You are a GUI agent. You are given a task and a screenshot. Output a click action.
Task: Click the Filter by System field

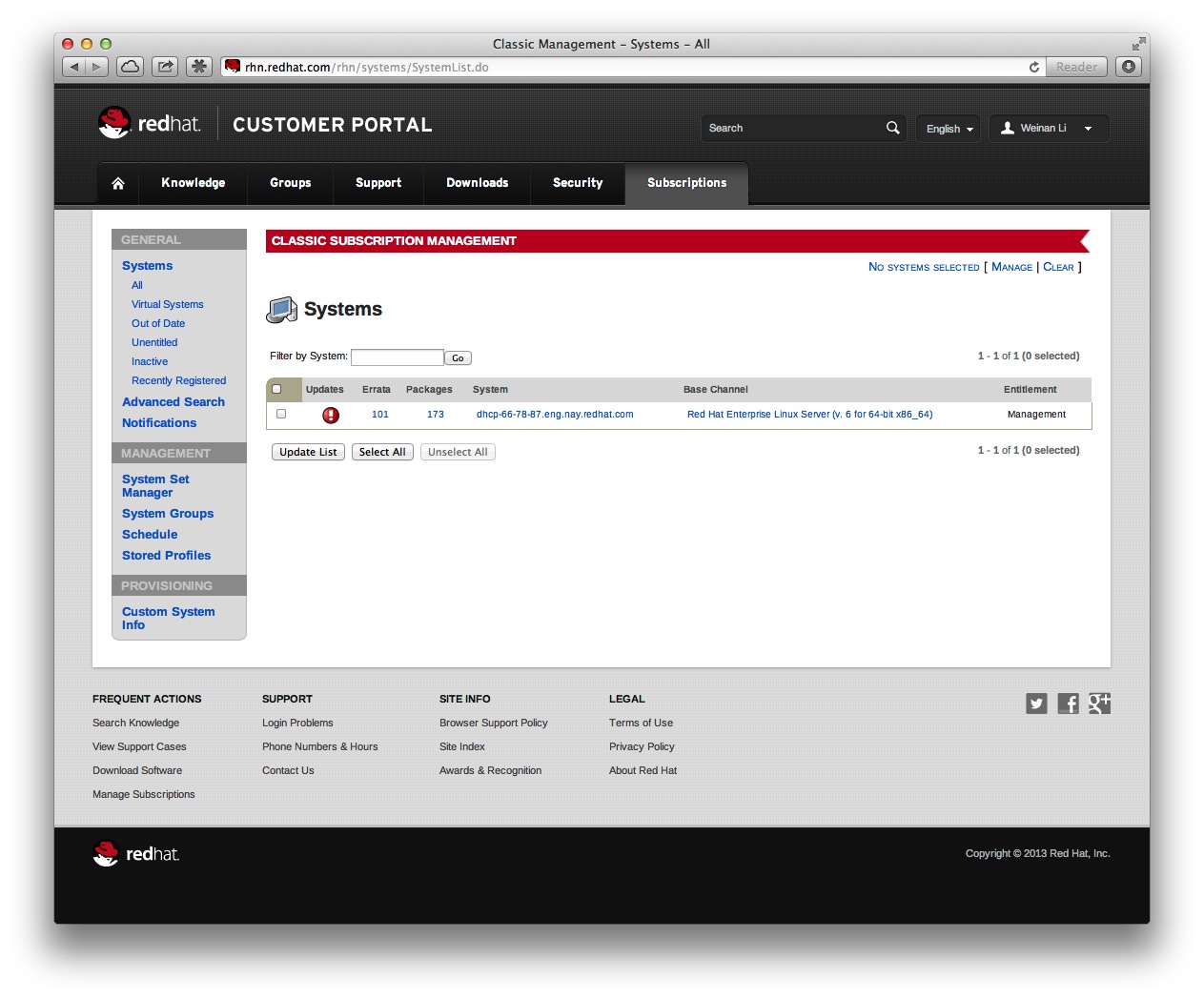pos(397,357)
